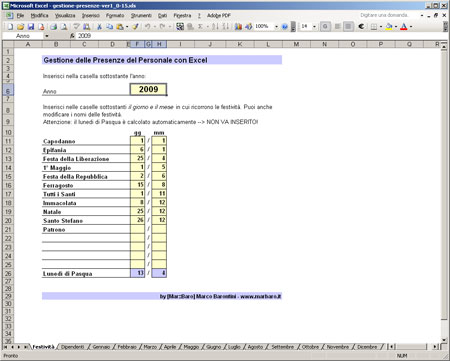The image size is (450, 361).
Task: Click the Borders toolbar icon
Action: tap(374, 27)
